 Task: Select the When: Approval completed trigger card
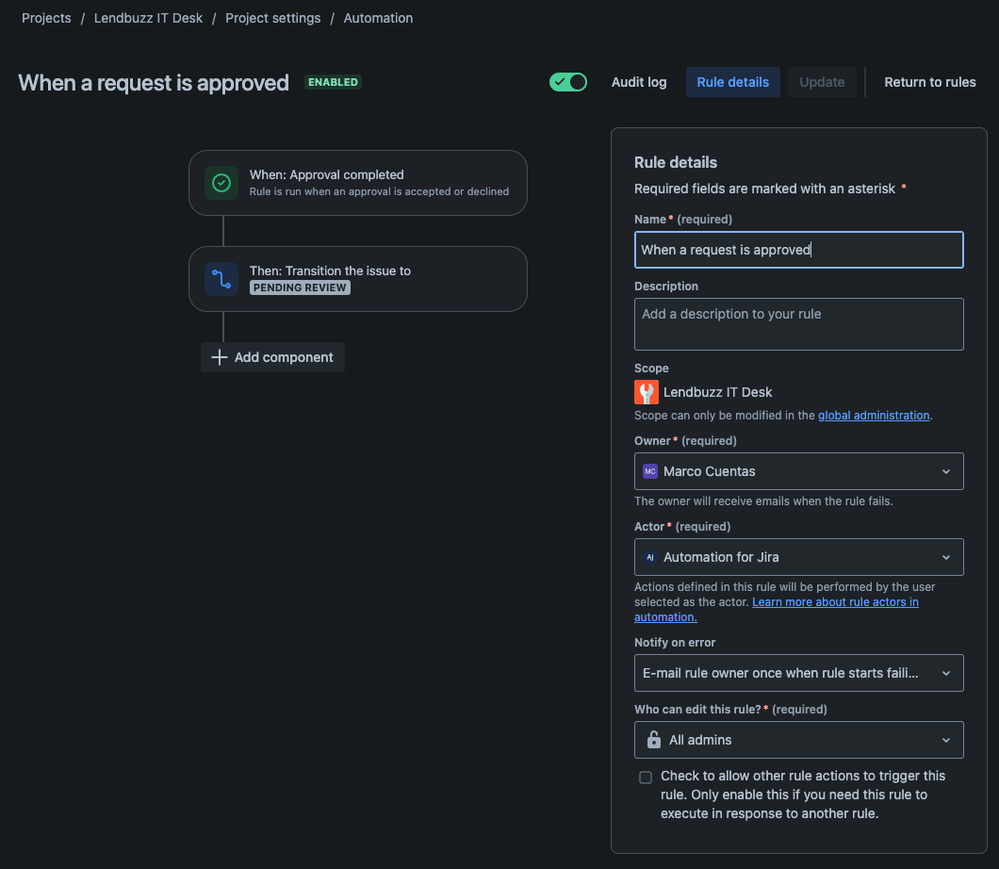pos(358,183)
